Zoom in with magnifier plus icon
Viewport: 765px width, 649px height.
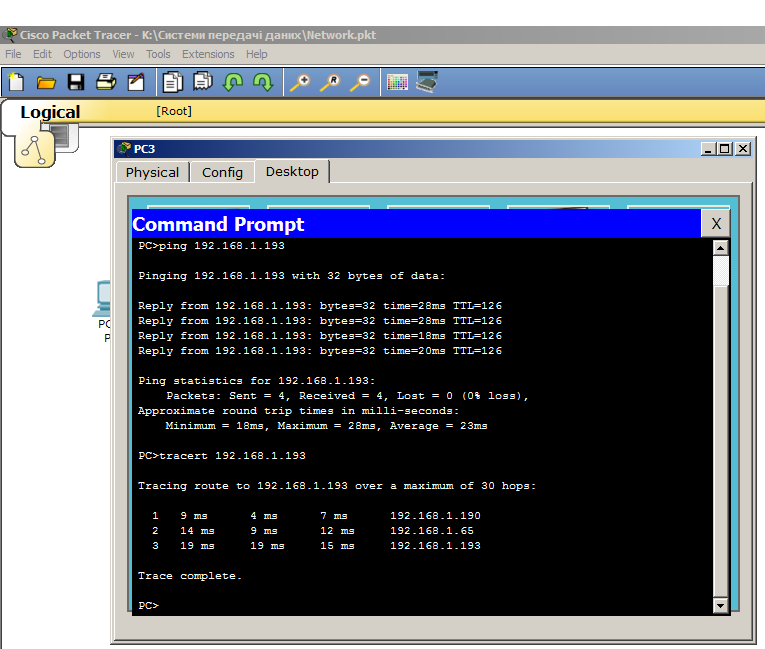tap(300, 82)
